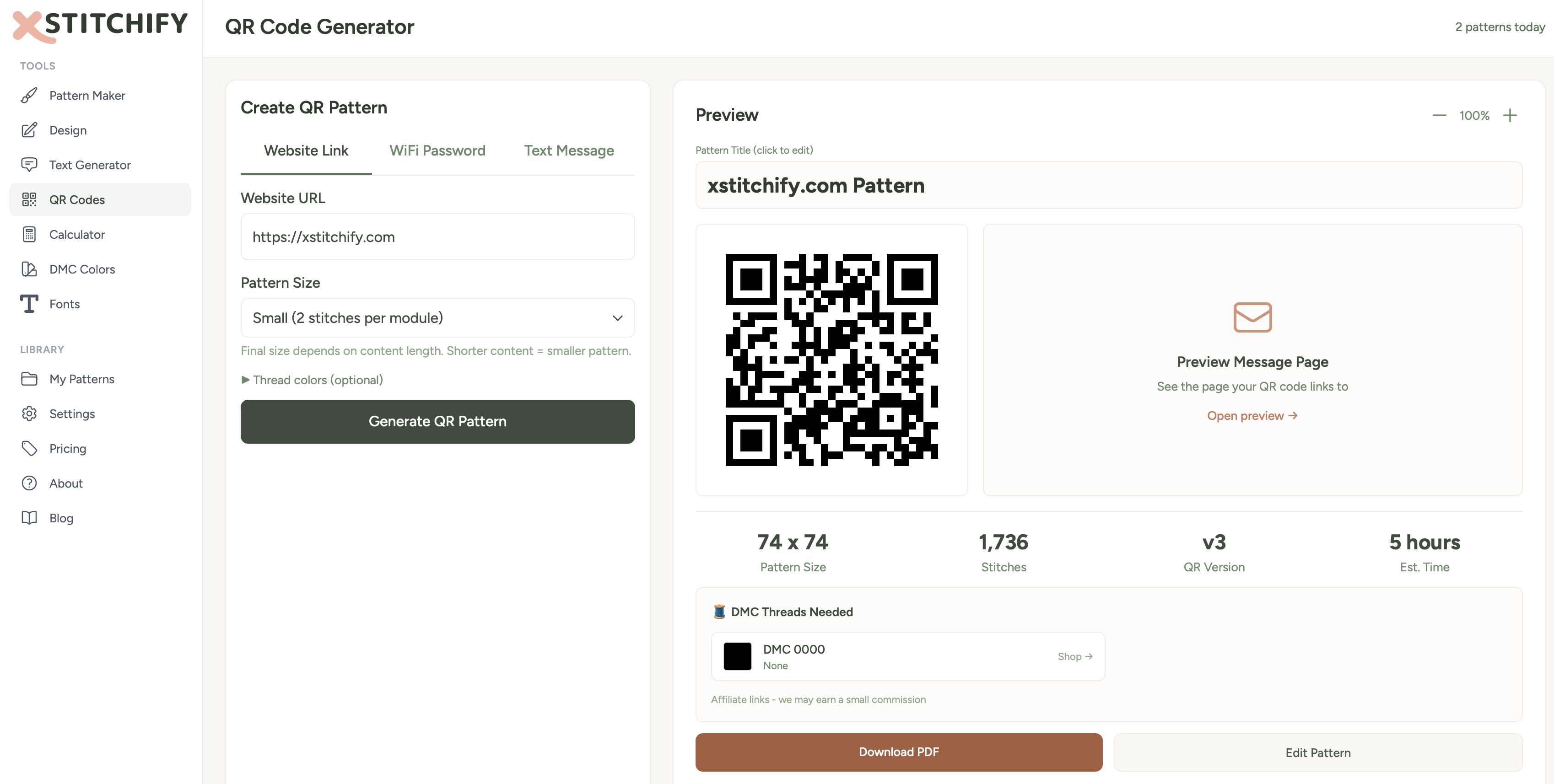Expand the Thread colors optional section
The image size is (1554, 784).
tap(312, 380)
